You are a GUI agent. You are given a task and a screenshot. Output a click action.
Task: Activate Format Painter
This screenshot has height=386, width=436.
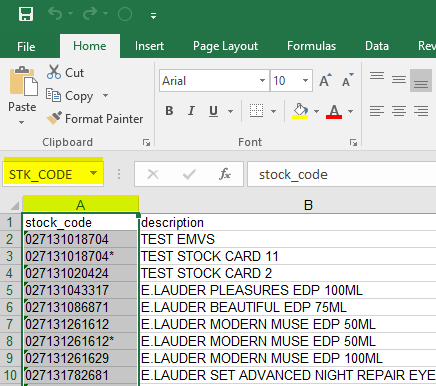tap(95, 119)
